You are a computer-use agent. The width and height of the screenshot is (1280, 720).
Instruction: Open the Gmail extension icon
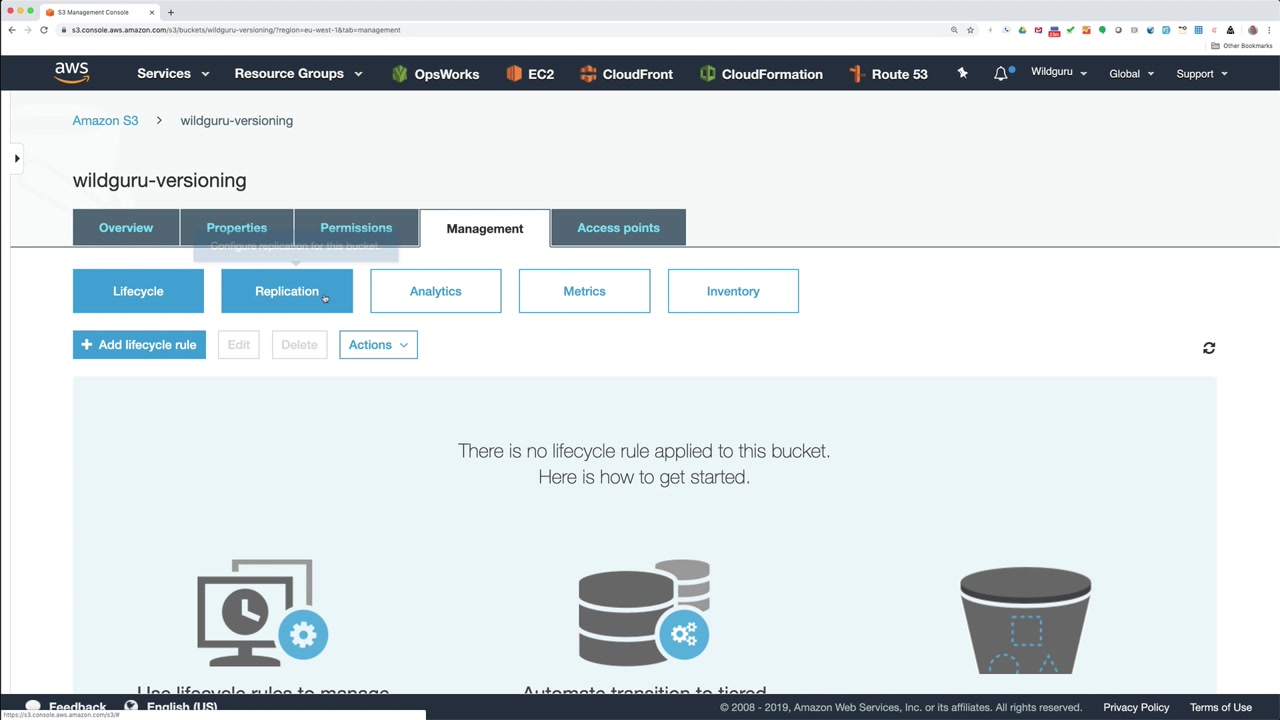tap(1038, 30)
